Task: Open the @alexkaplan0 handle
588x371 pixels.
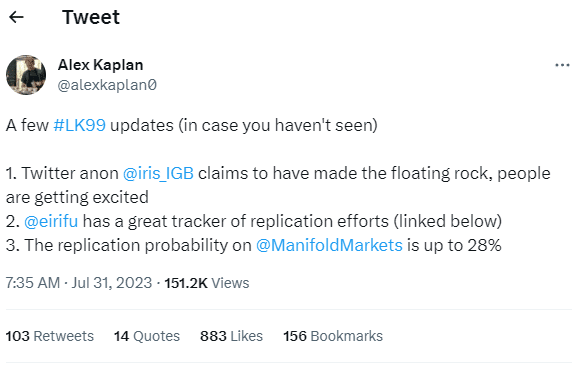Action: click(x=107, y=85)
